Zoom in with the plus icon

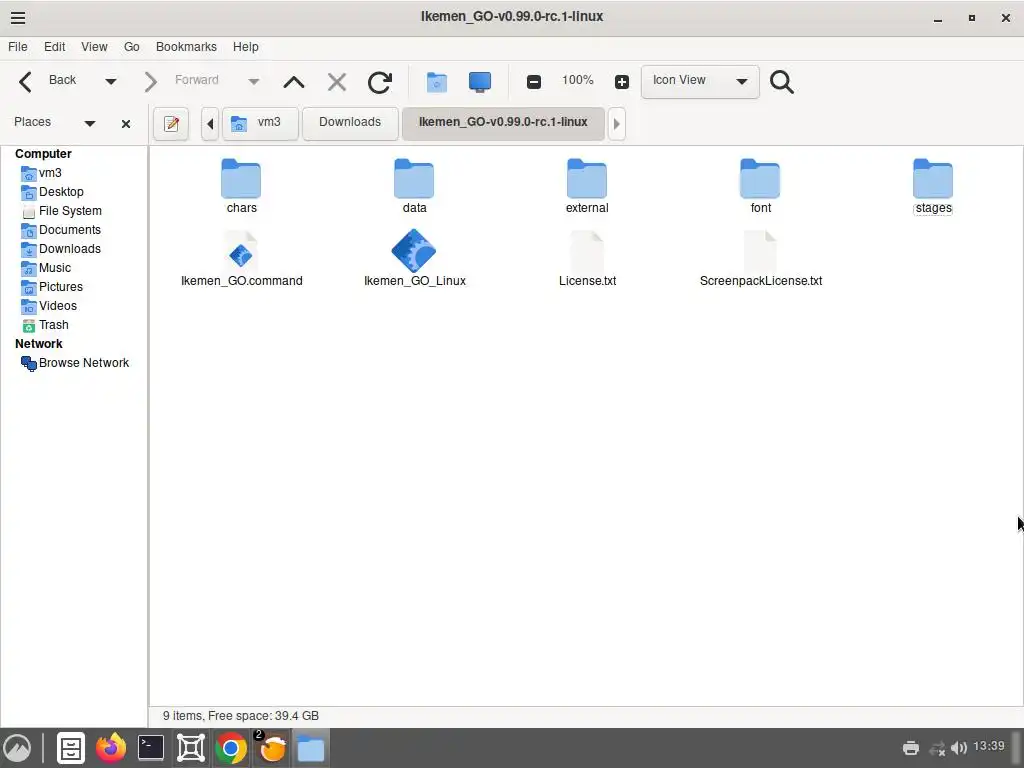(622, 82)
